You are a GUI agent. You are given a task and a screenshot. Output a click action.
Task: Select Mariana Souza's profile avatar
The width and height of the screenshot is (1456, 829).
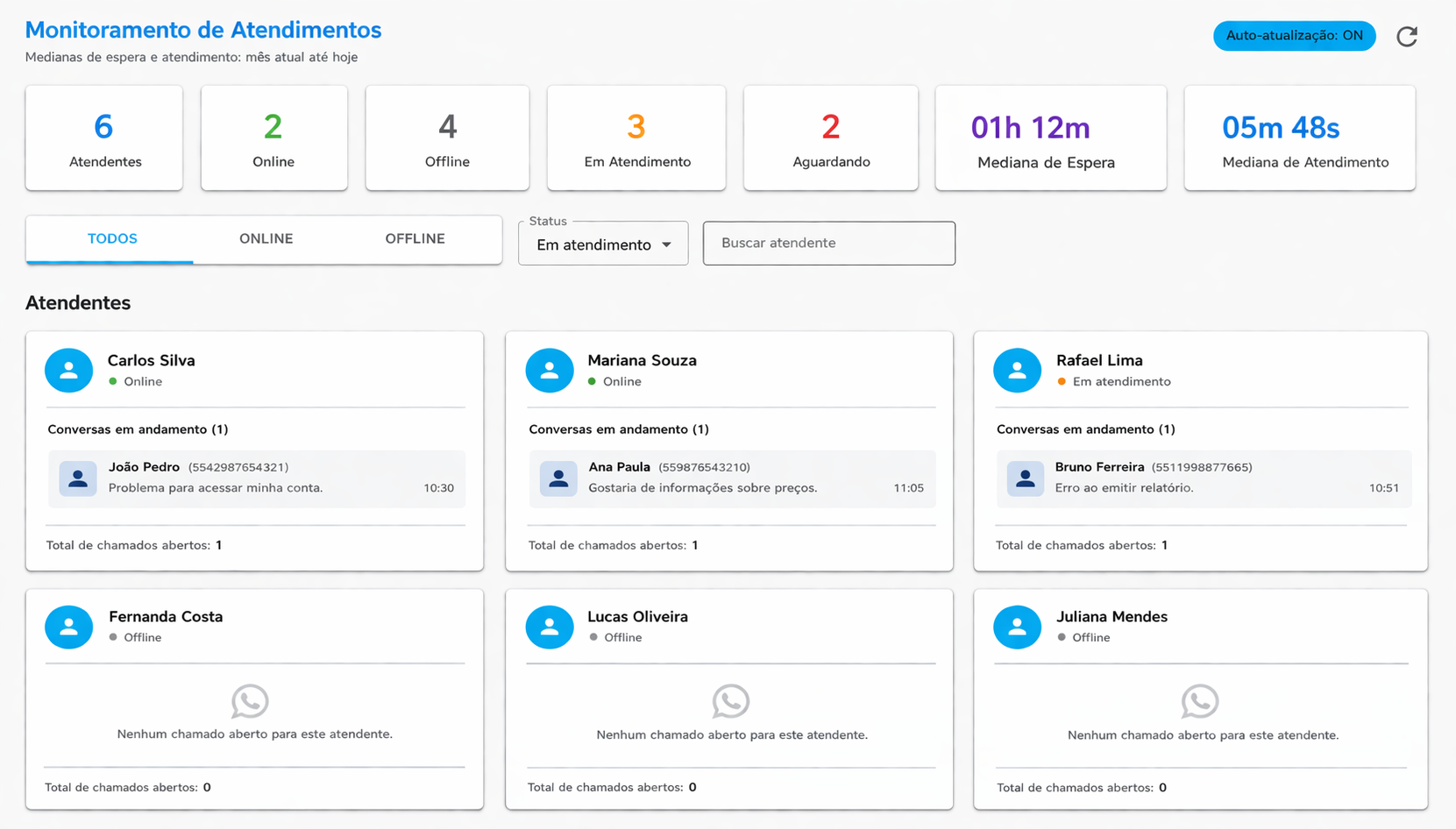(x=550, y=370)
